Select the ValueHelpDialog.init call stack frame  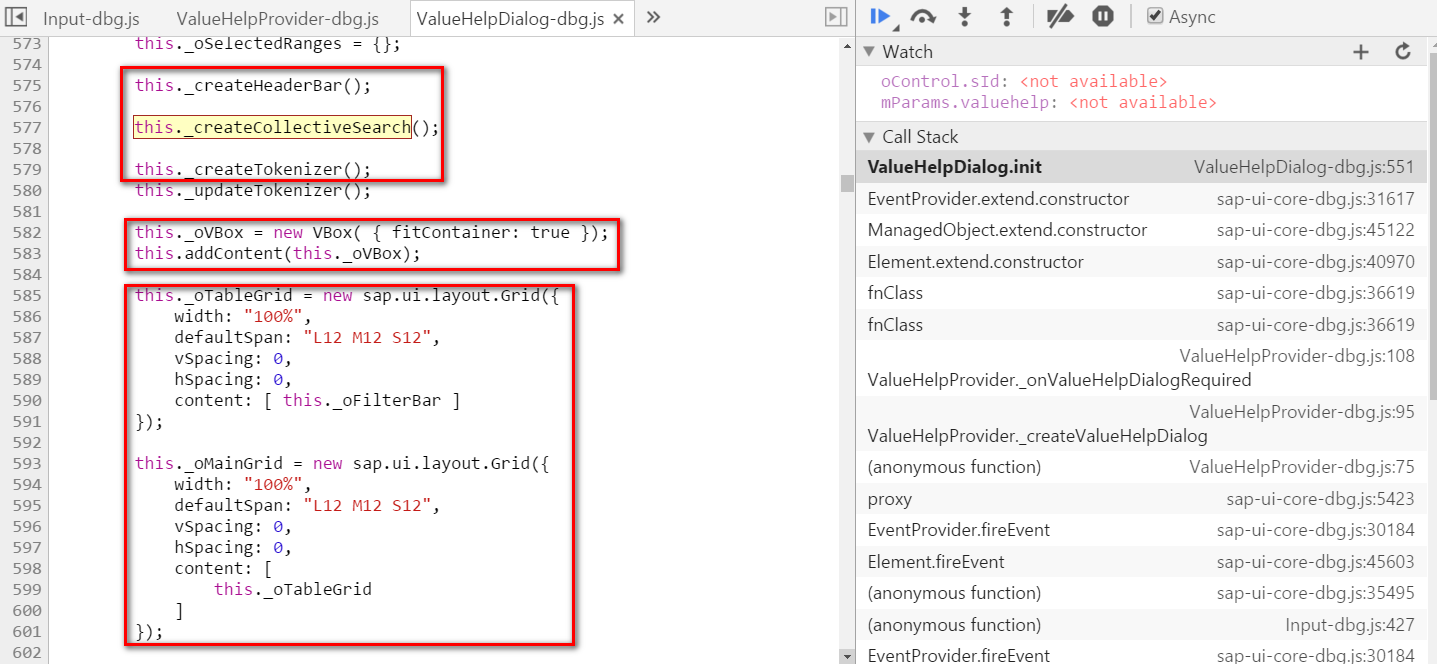(x=1141, y=167)
